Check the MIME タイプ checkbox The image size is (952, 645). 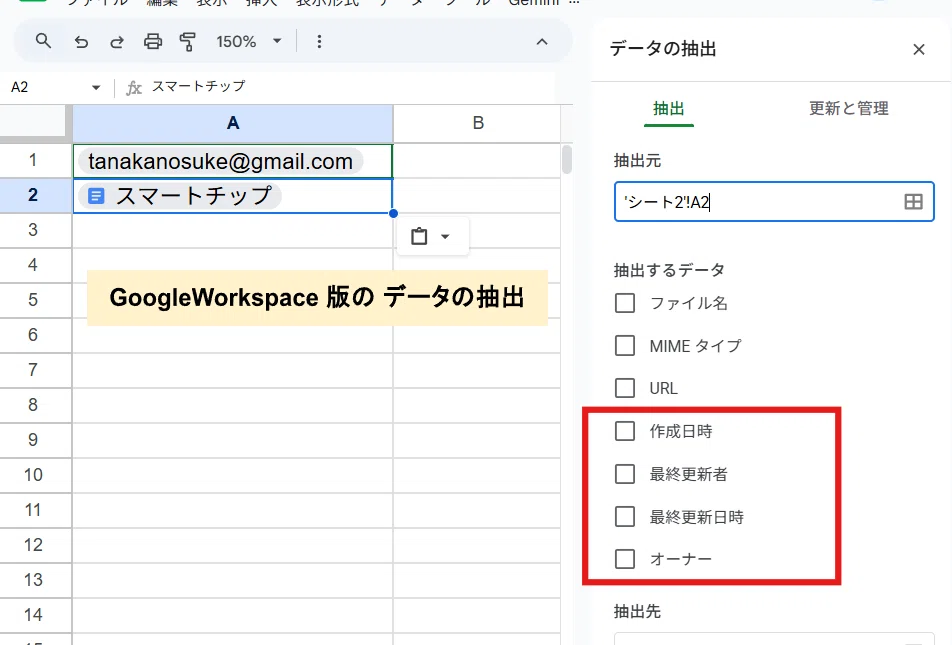[x=625, y=346]
